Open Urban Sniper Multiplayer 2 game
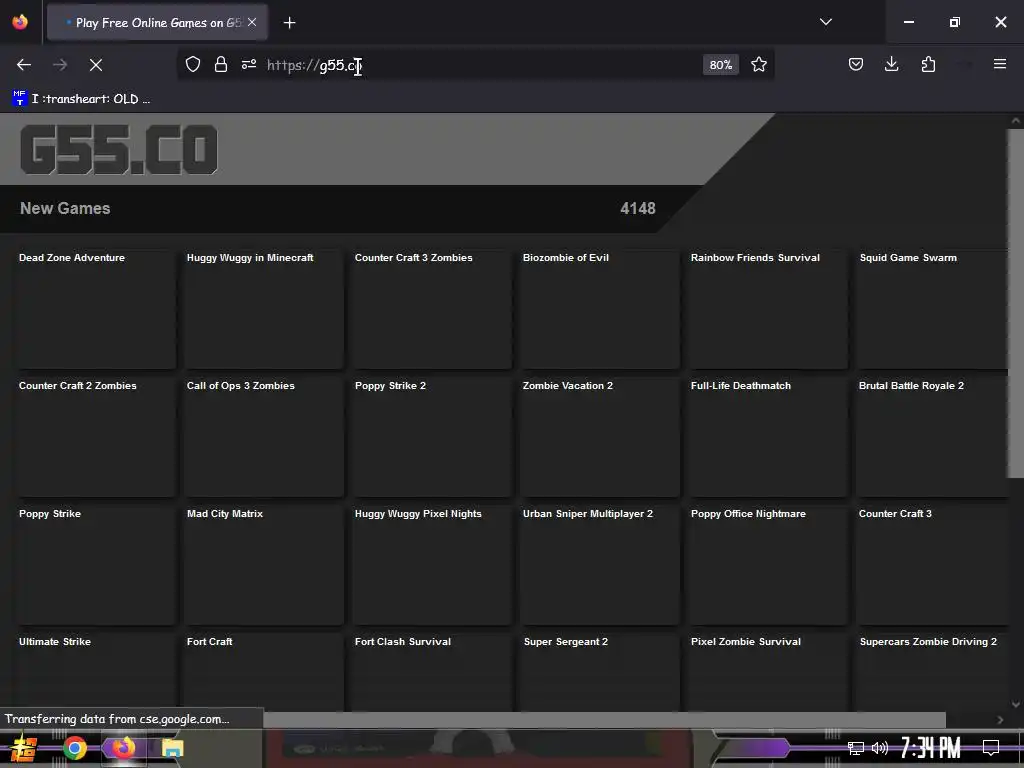The image size is (1024, 768). (600, 565)
